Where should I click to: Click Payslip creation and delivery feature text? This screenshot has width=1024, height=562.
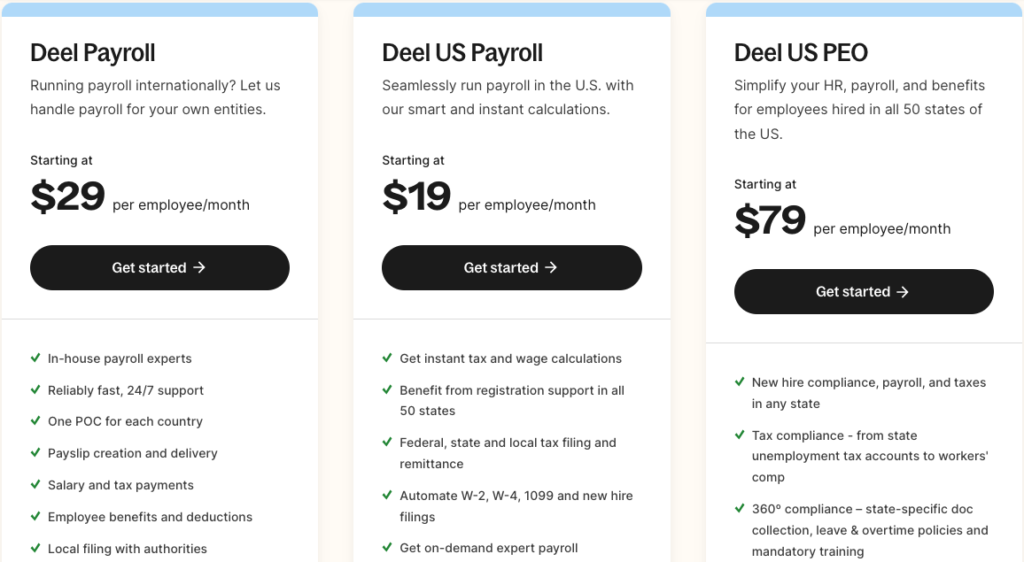[133, 453]
